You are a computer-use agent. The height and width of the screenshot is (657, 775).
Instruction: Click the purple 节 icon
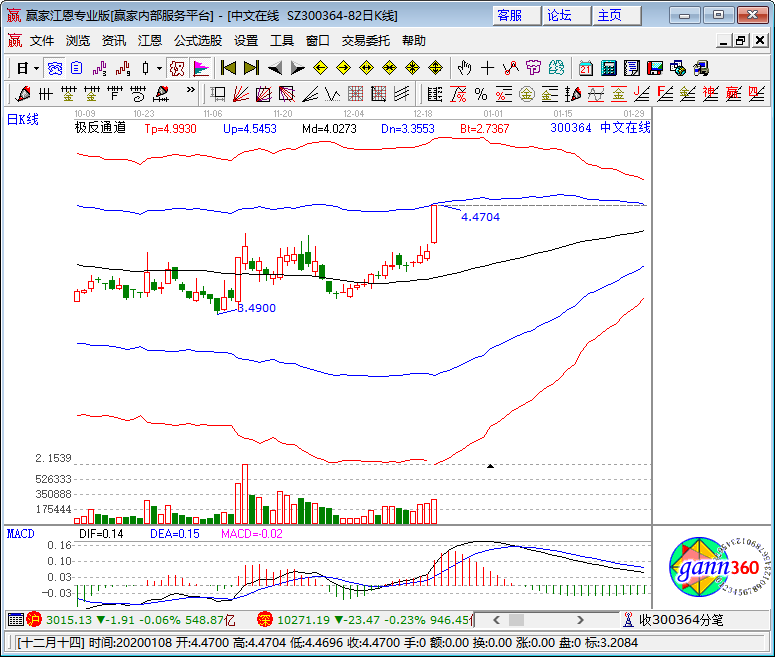point(533,68)
